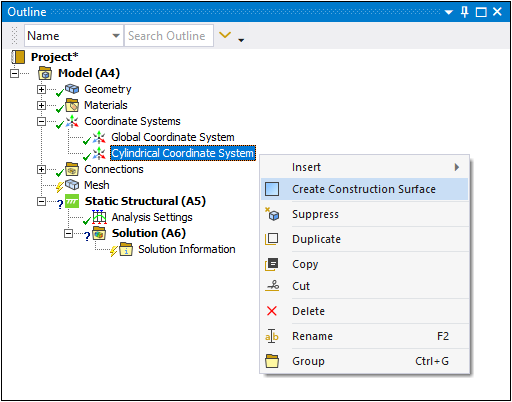Click the Geometry node icon
512x402 pixels.
coord(72,89)
